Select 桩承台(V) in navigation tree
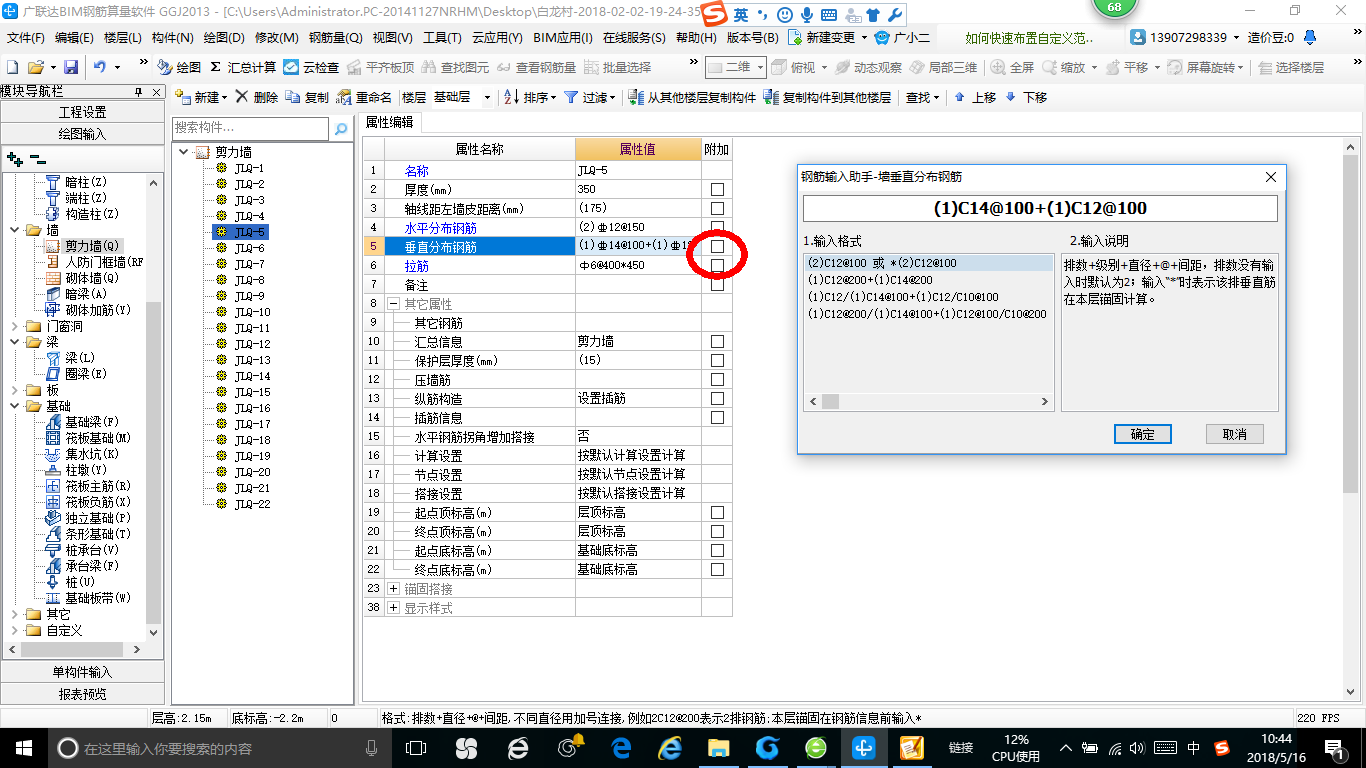 coord(82,550)
